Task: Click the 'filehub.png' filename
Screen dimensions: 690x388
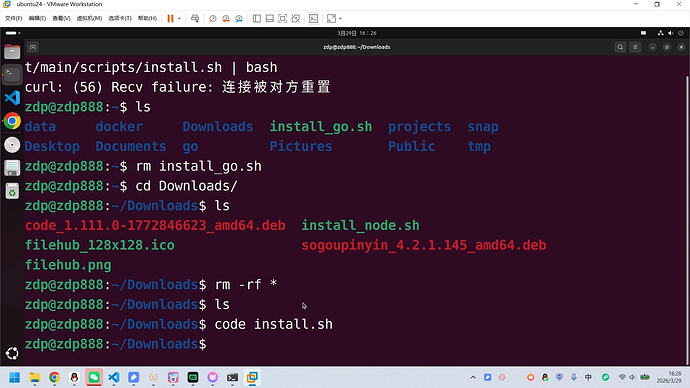Action: (x=68, y=265)
